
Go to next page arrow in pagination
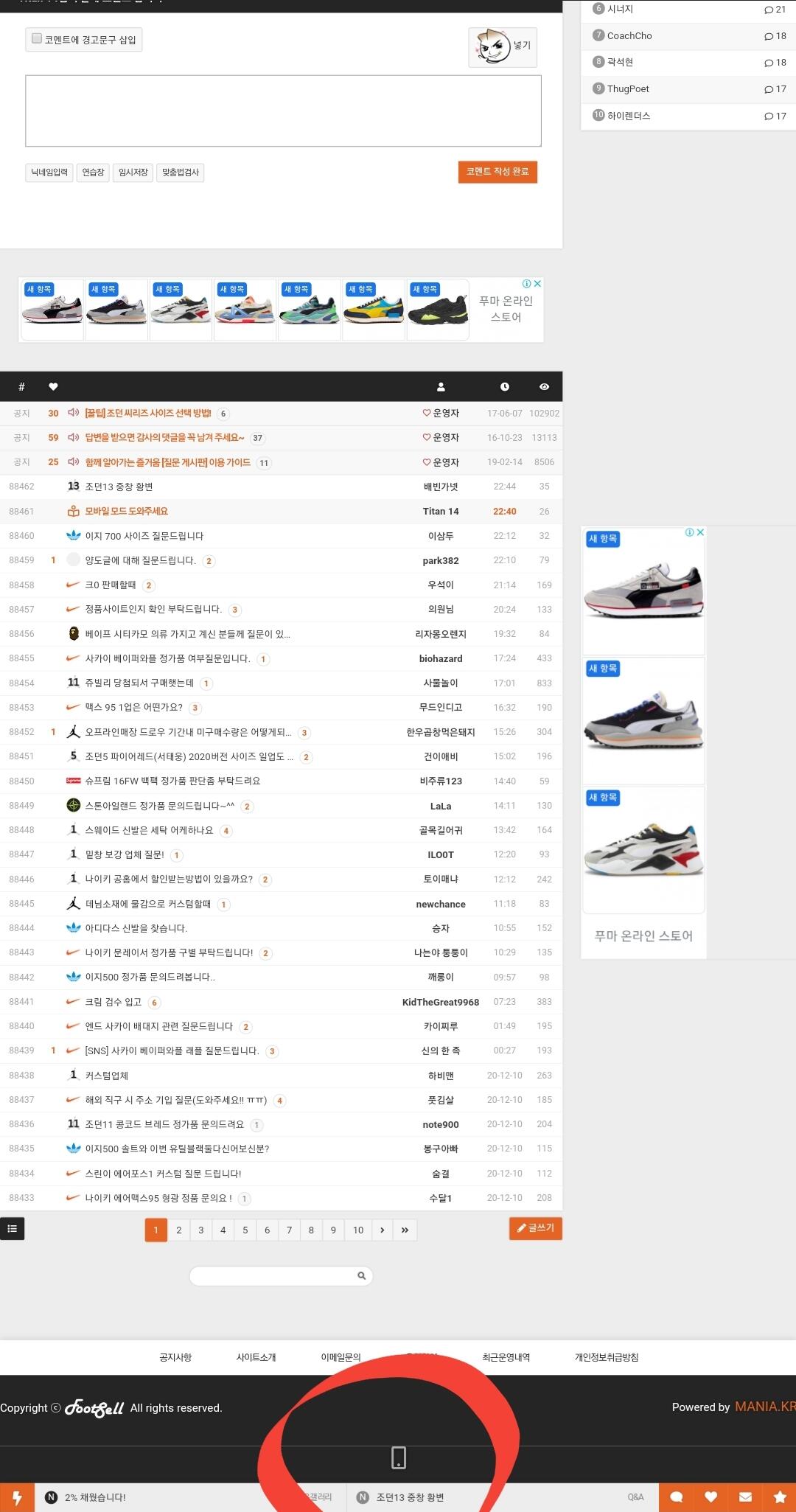point(382,1230)
